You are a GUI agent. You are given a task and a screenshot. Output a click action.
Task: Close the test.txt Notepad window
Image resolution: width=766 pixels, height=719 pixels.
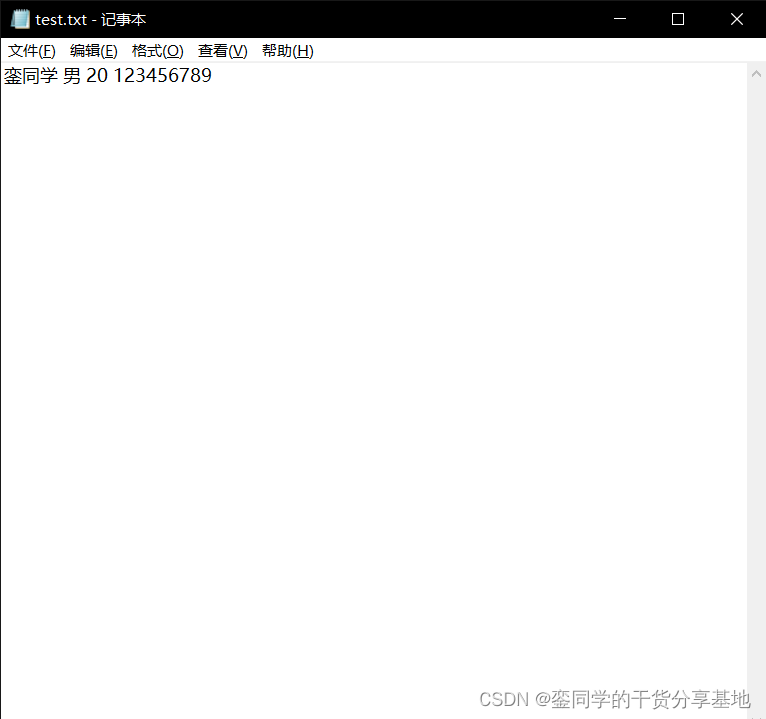737,19
